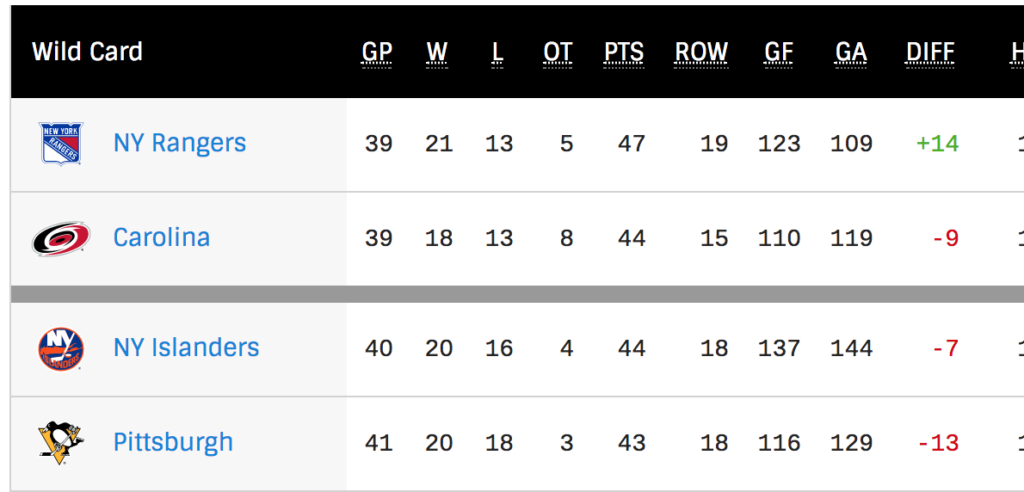Go to the NY Islanders team page
This screenshot has width=1024, height=492.
(186, 348)
